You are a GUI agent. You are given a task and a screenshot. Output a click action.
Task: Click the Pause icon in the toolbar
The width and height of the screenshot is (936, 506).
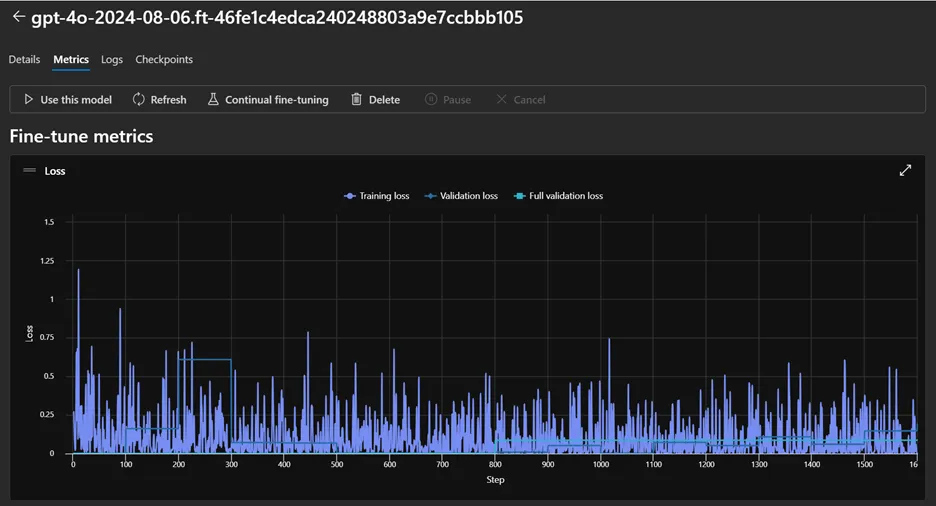click(431, 100)
